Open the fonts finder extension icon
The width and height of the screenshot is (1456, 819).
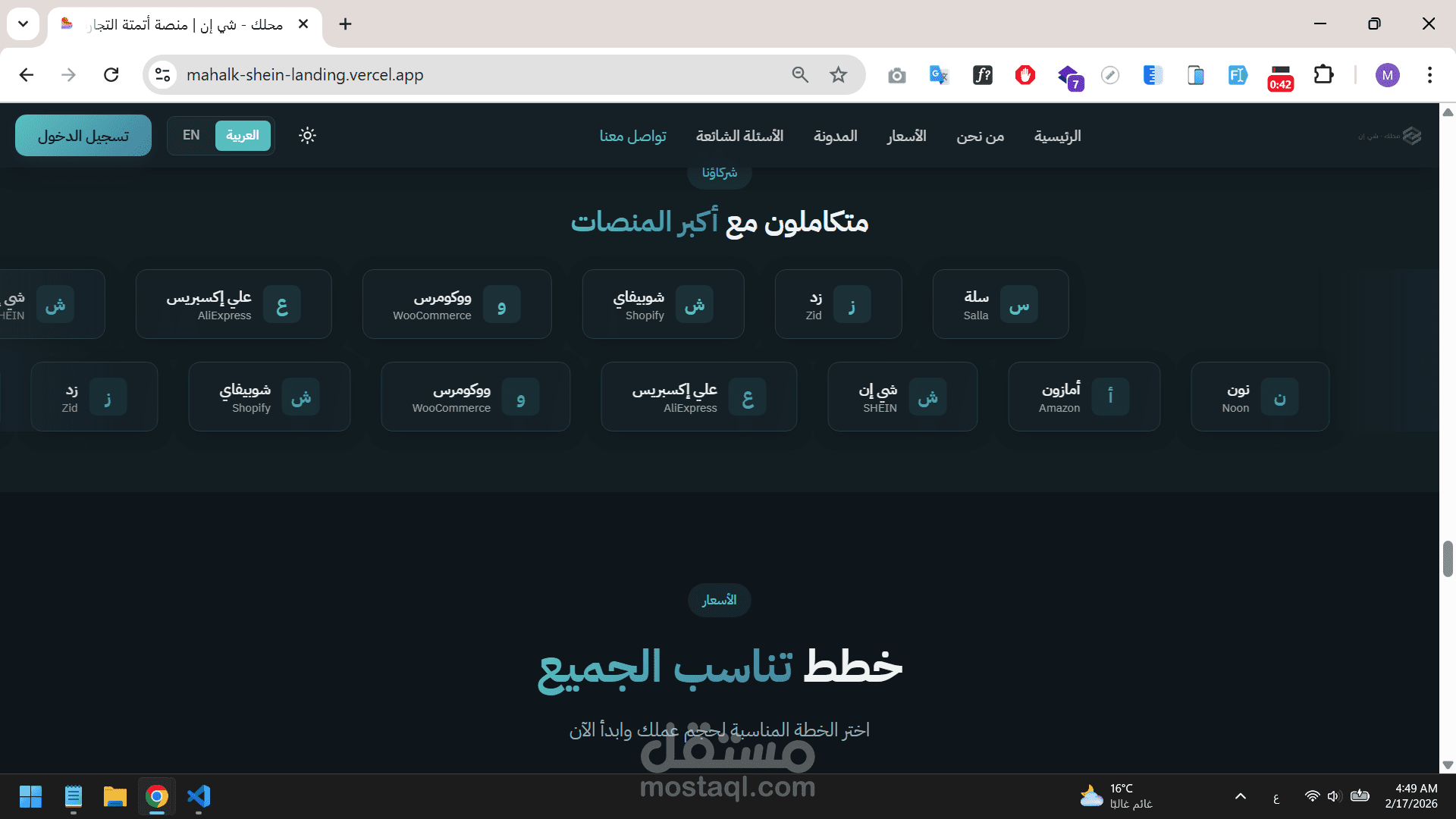[x=983, y=75]
